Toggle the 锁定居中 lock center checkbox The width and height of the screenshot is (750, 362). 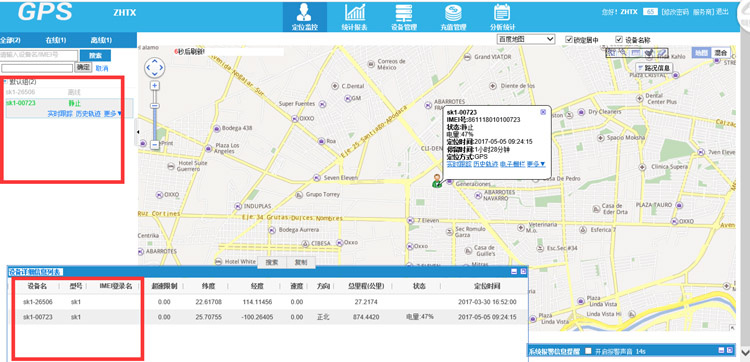coord(569,39)
